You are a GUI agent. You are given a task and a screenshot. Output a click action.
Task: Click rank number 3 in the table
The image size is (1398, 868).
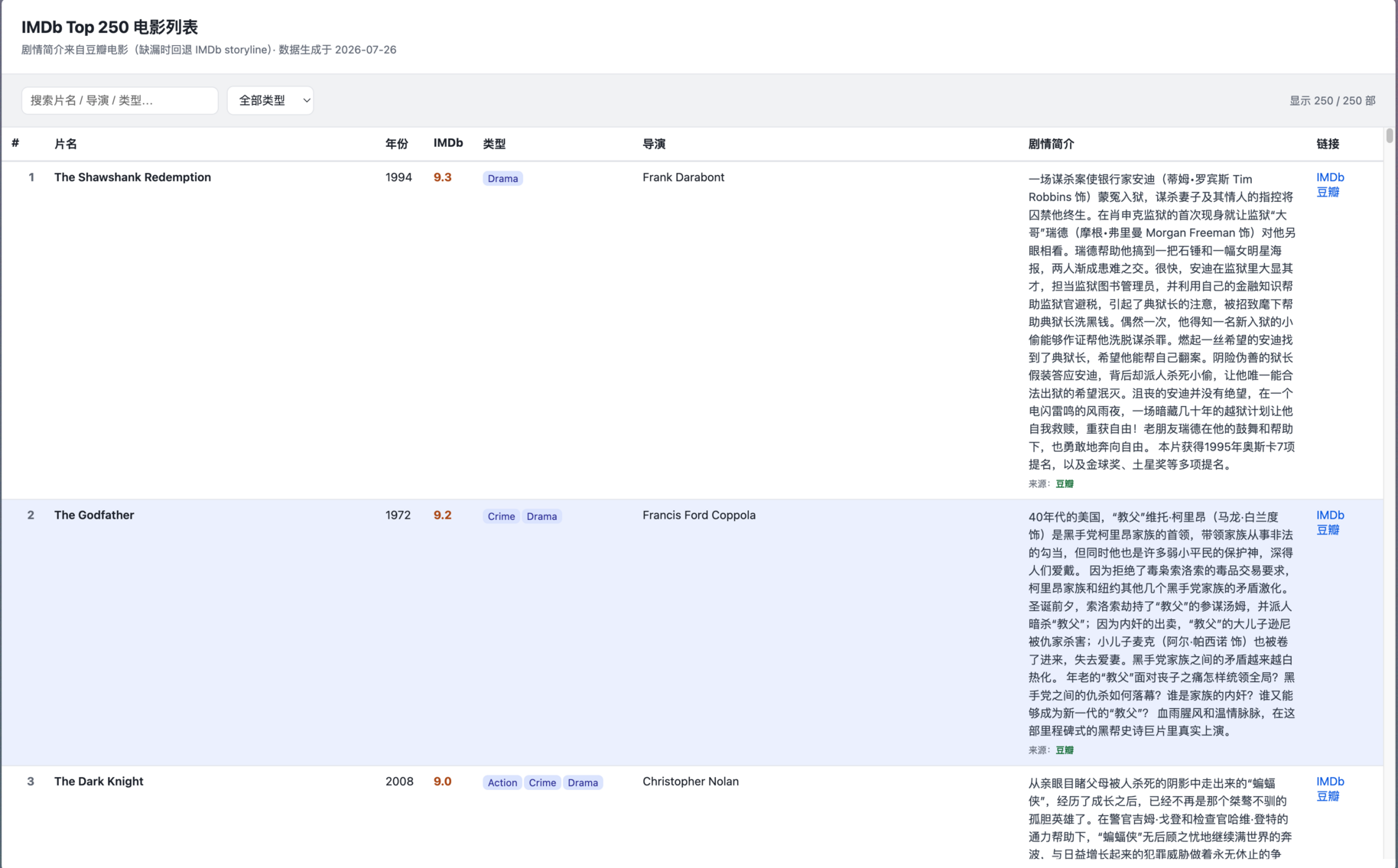[31, 782]
